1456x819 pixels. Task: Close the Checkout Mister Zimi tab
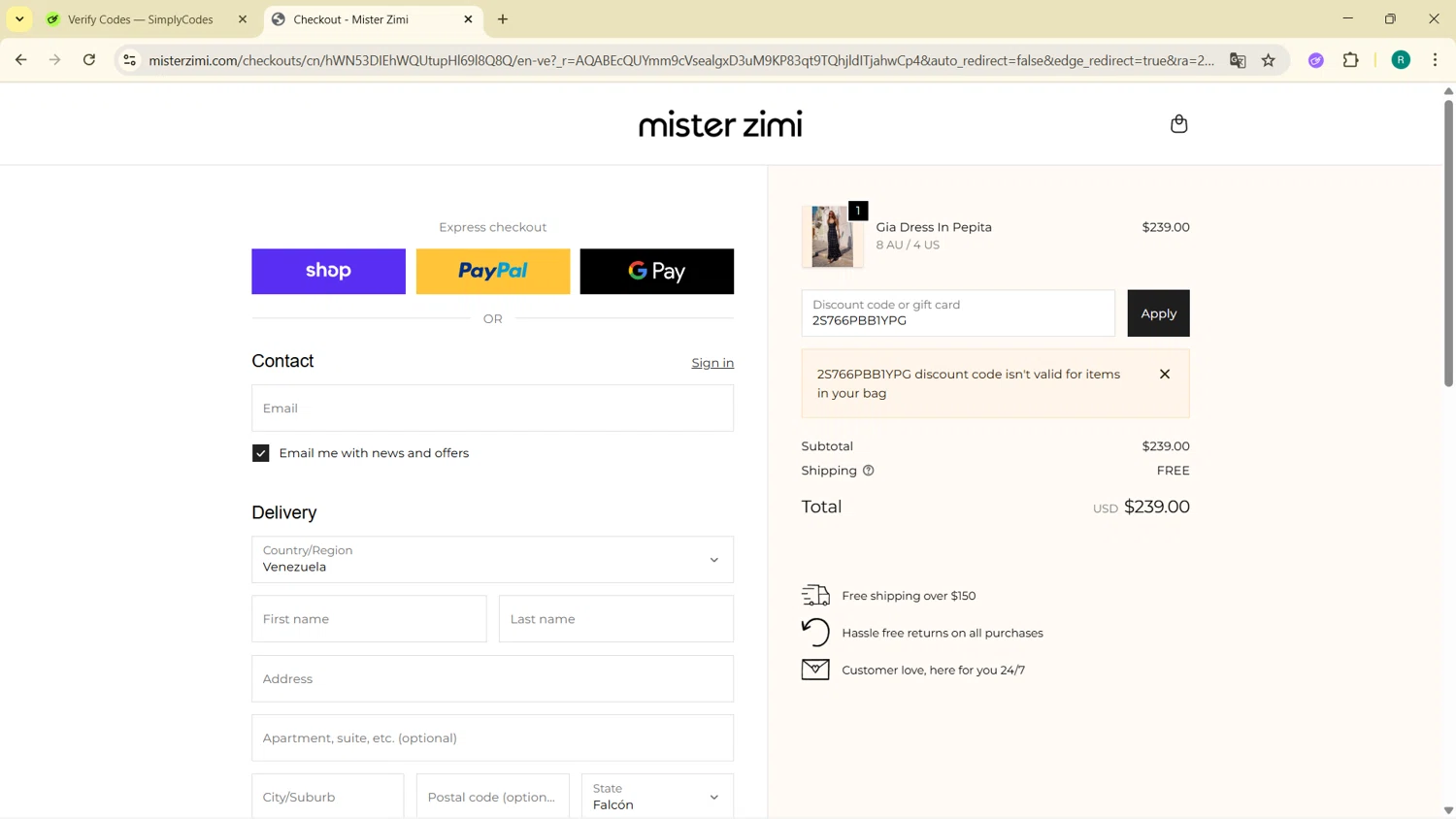(468, 19)
